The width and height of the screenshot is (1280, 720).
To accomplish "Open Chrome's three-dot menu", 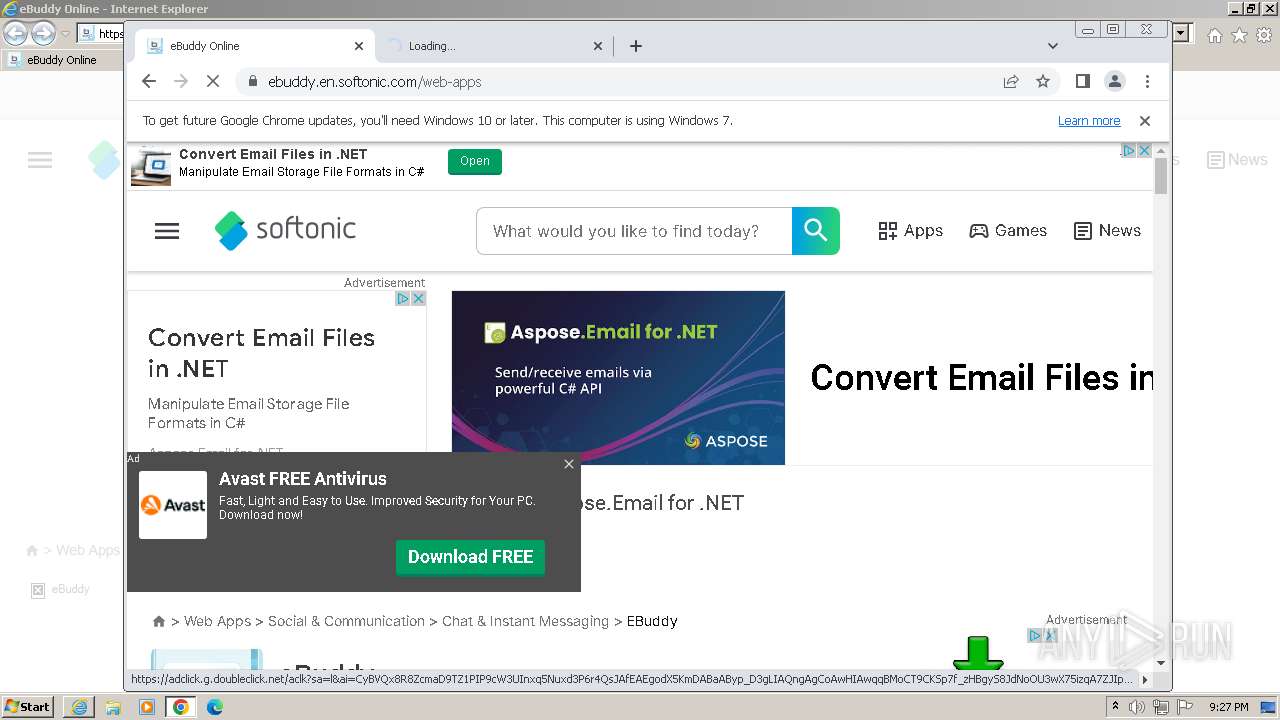I will click(1147, 81).
